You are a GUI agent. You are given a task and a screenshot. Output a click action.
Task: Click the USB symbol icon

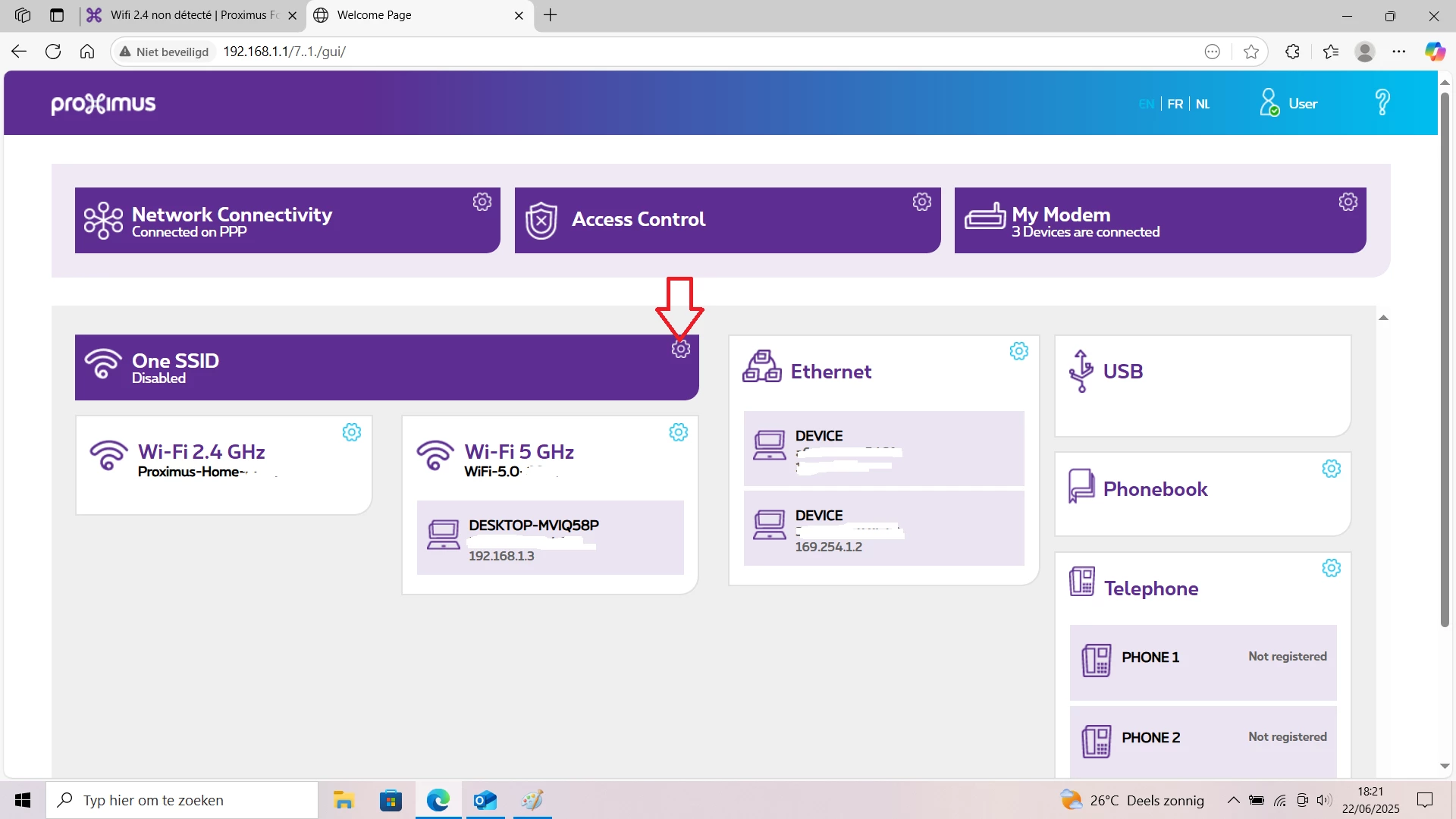[x=1081, y=371]
